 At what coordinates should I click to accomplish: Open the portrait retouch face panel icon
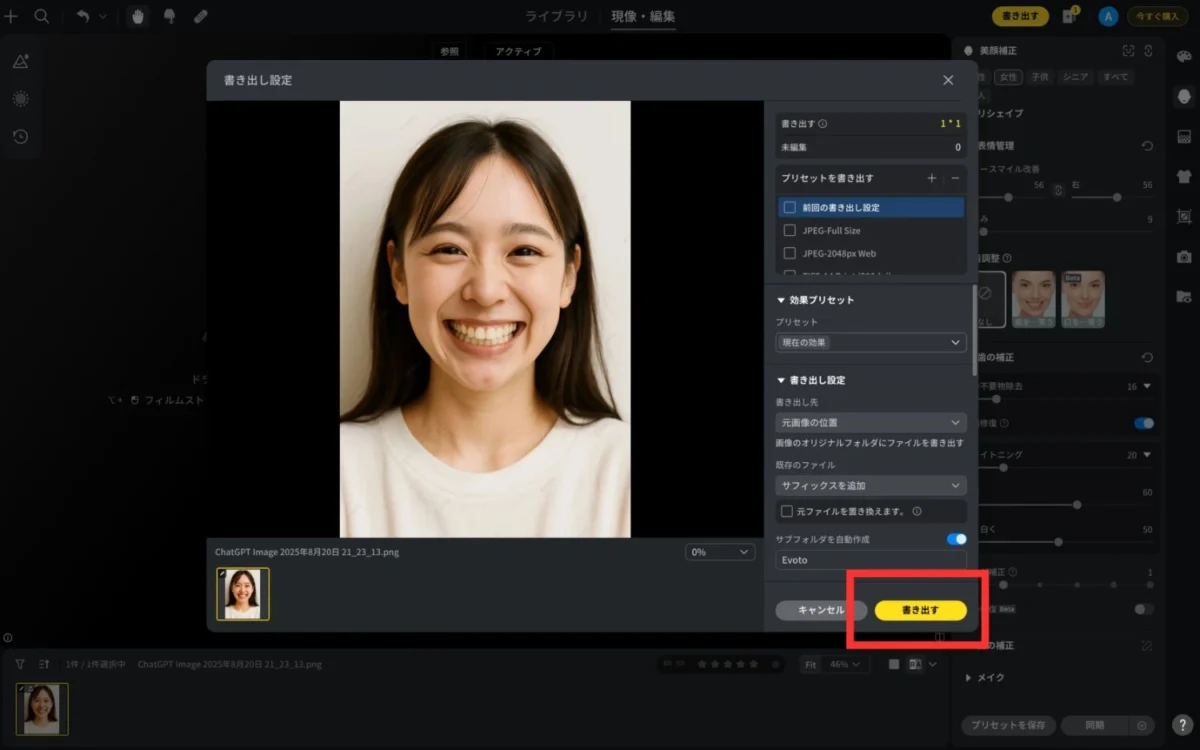(x=1184, y=96)
